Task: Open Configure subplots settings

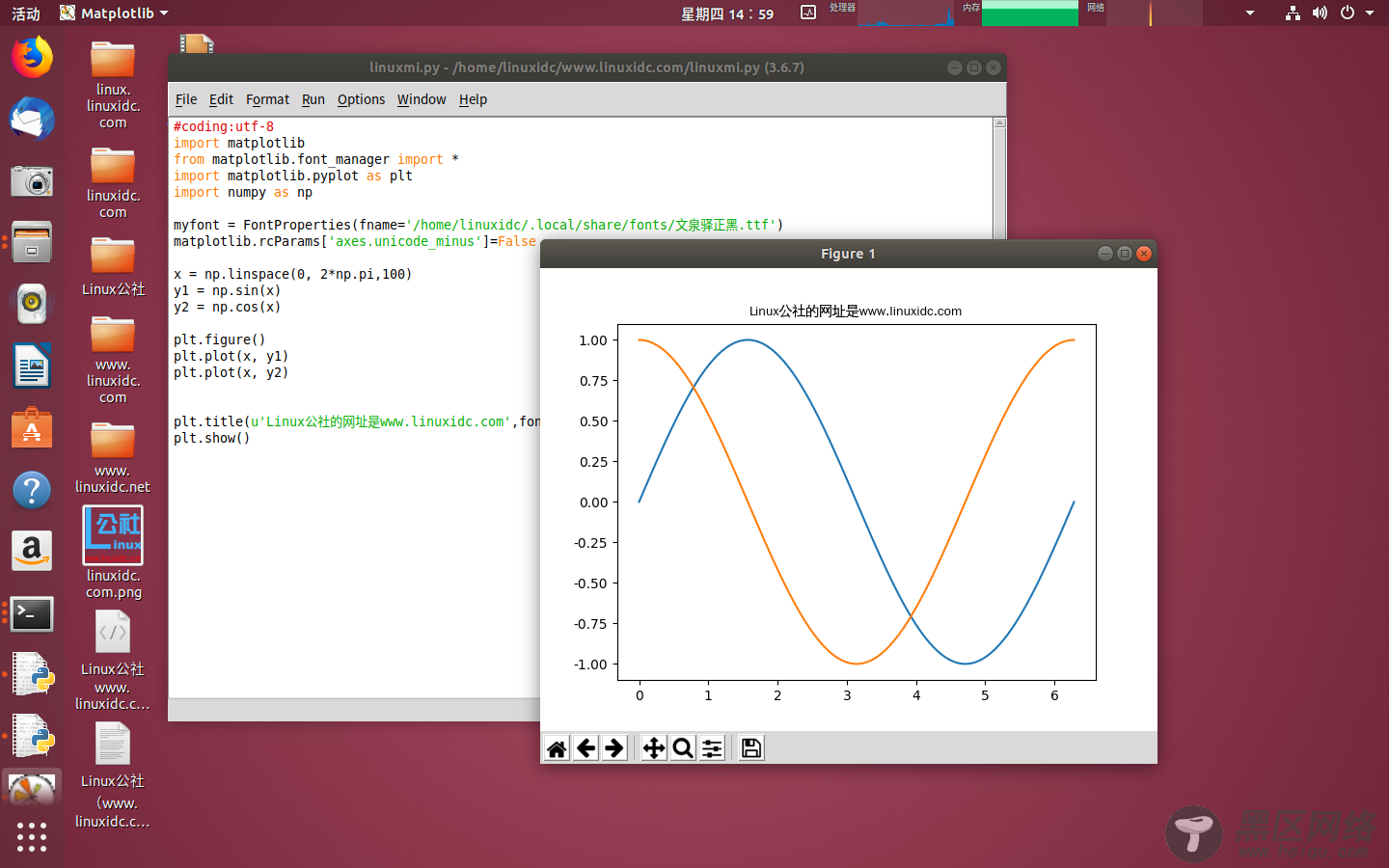Action: (712, 748)
